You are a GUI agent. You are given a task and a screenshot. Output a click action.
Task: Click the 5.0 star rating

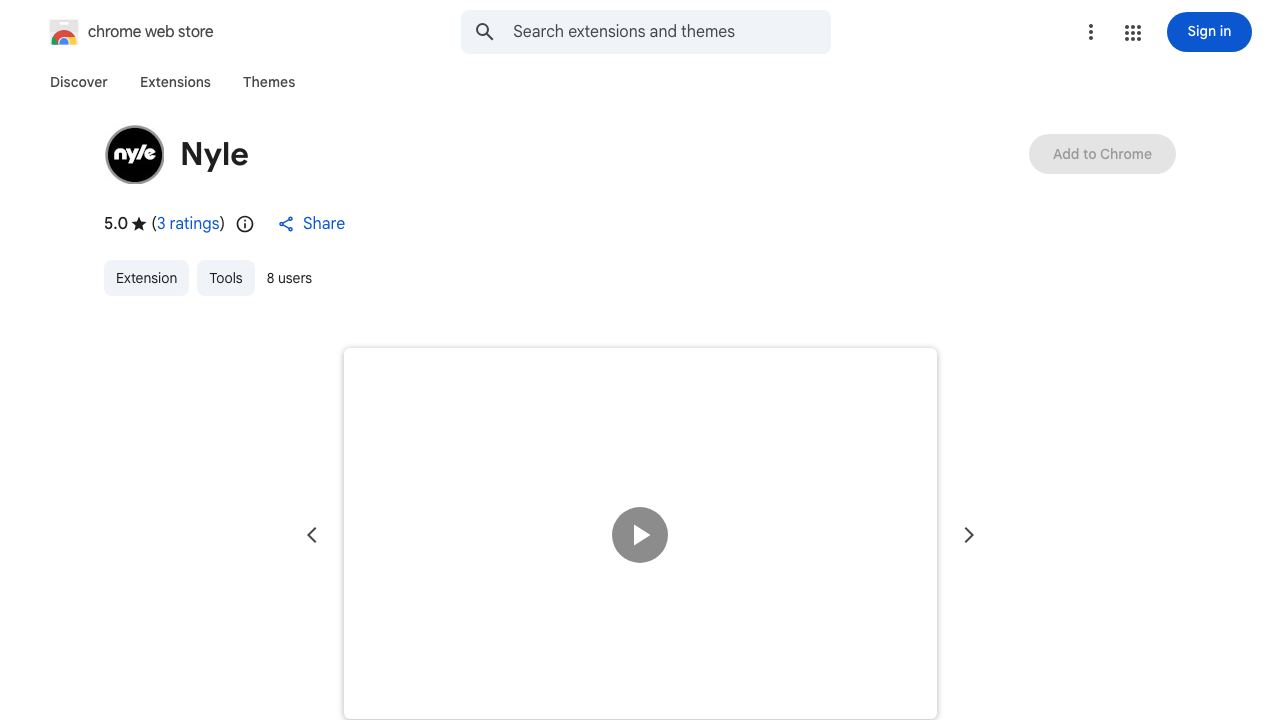pyautogui.click(x=125, y=224)
